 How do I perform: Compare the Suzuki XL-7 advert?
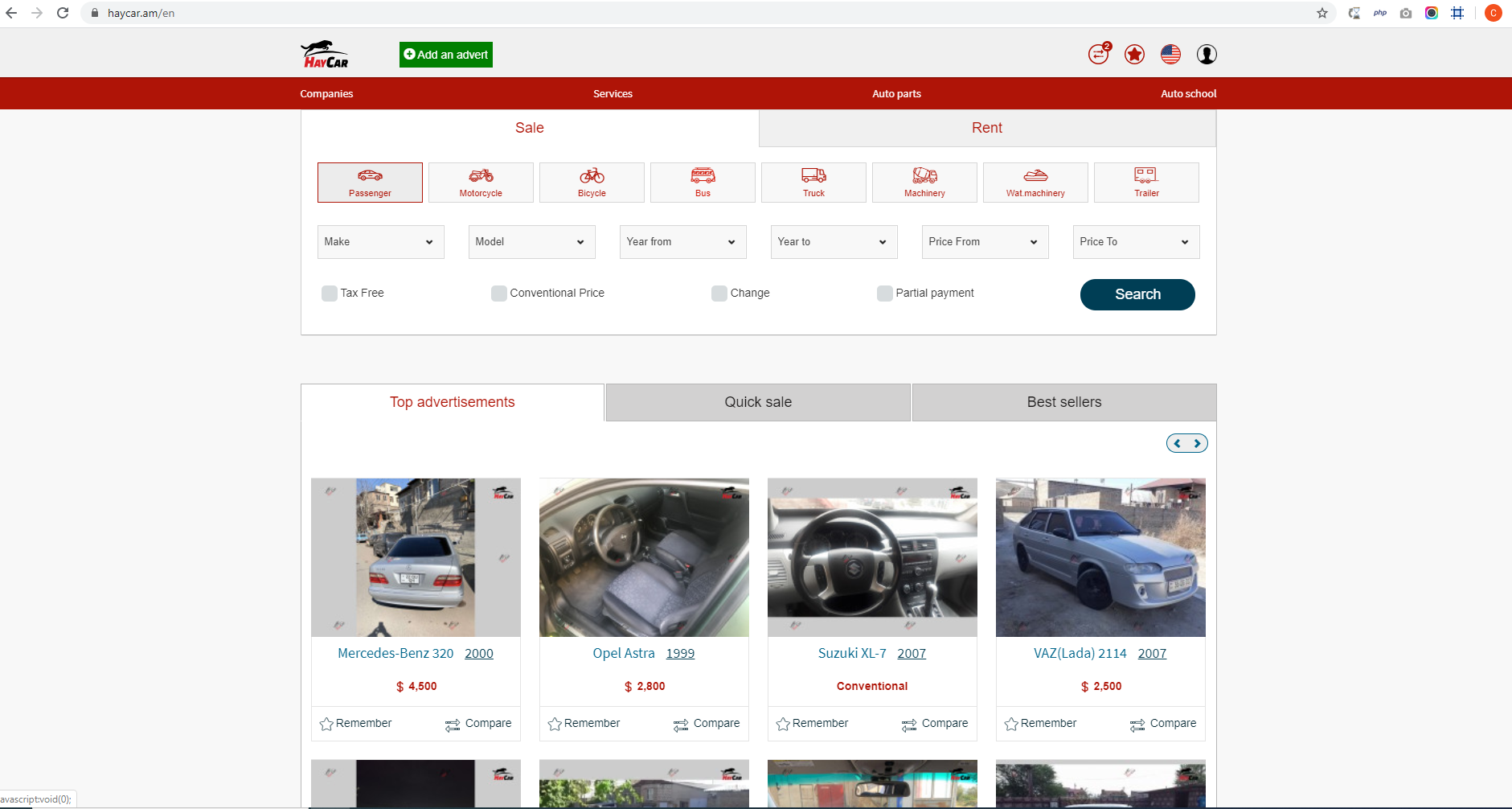[935, 724]
